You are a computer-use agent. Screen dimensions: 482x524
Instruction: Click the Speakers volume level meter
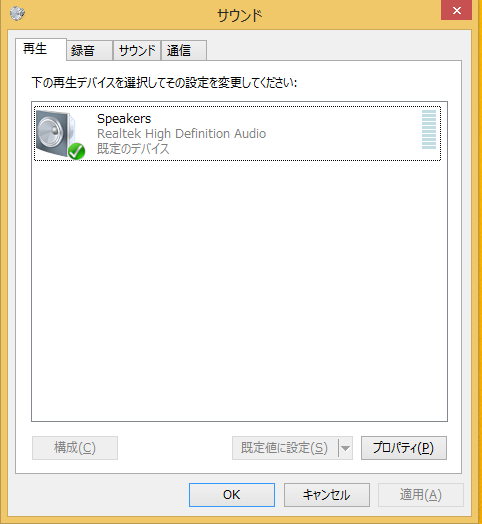(x=429, y=129)
